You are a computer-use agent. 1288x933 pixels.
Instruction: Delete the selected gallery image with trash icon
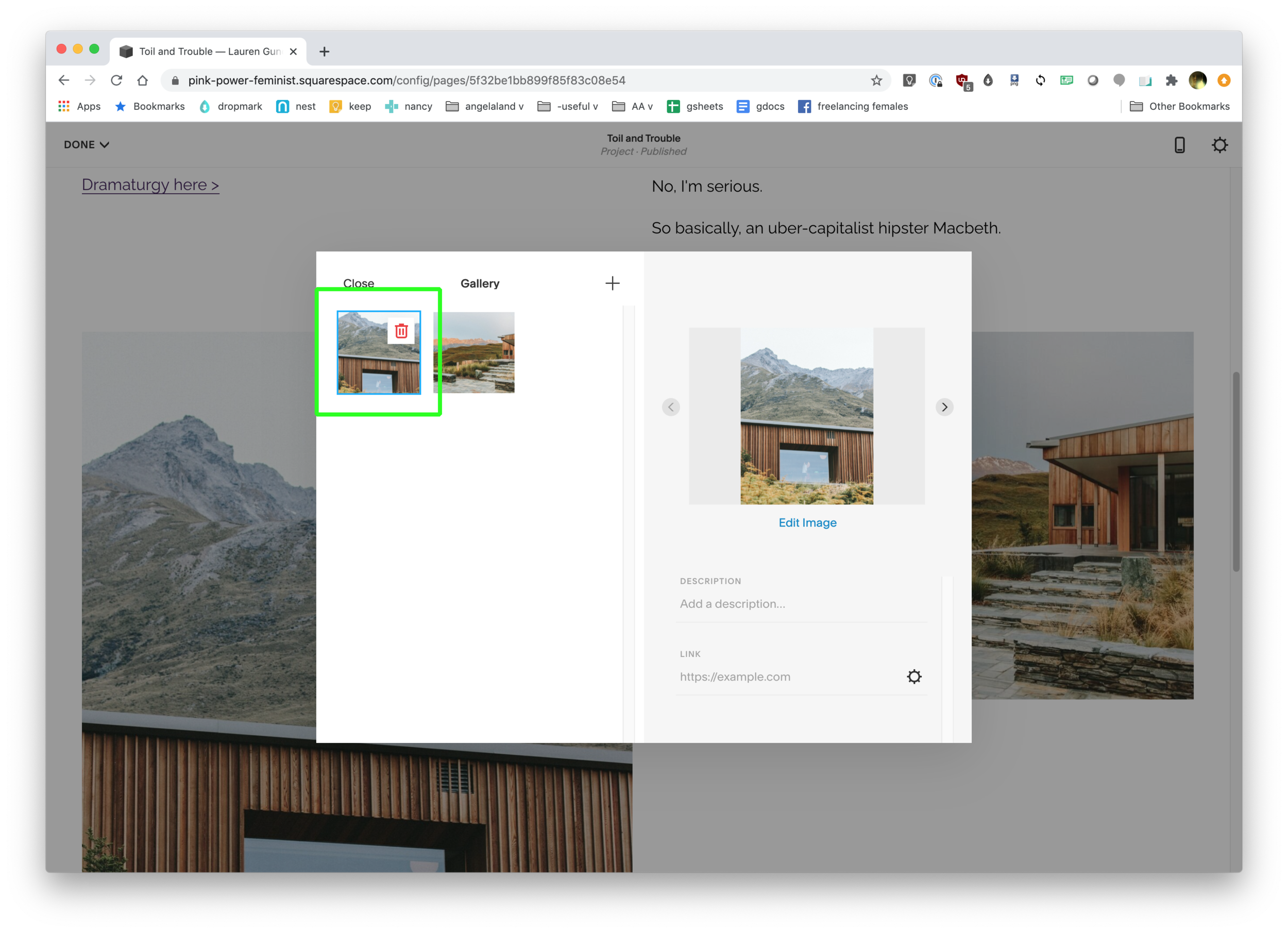tap(401, 331)
